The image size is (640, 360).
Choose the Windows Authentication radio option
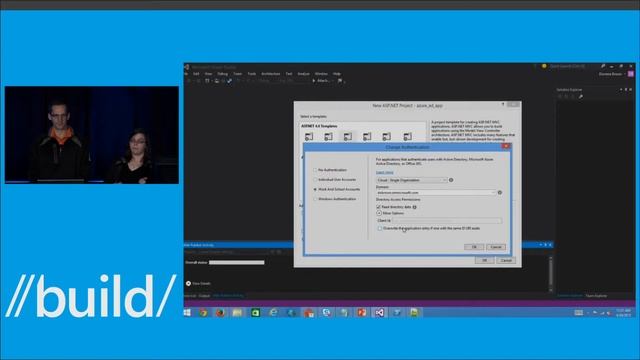click(315, 199)
